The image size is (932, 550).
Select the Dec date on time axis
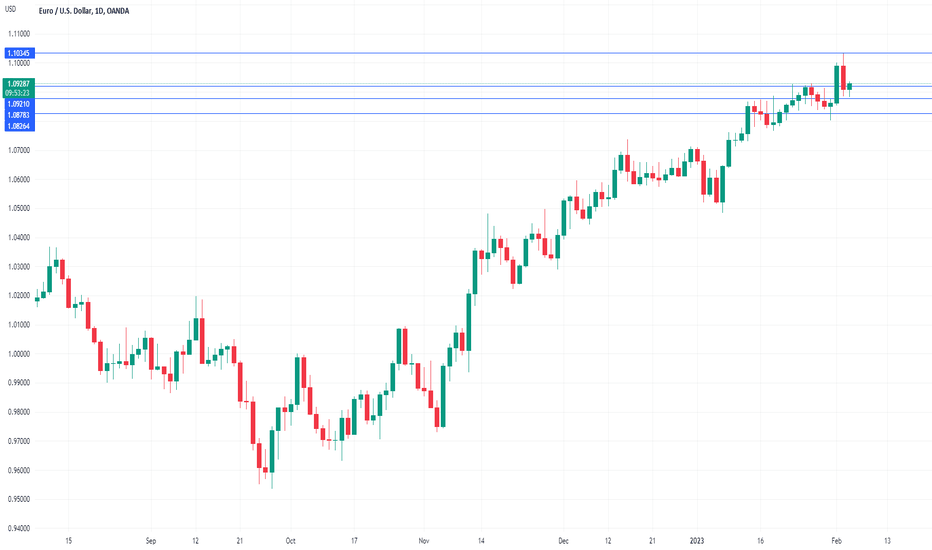click(x=563, y=541)
